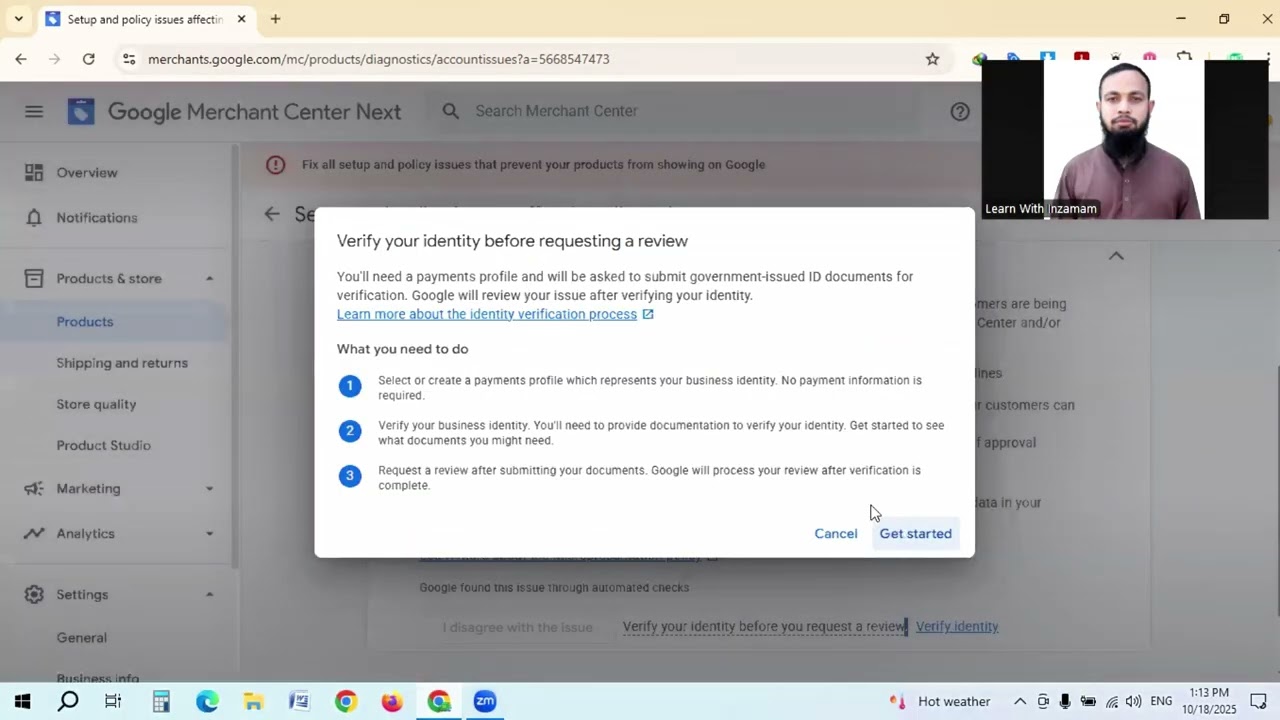
Task: Open General under Settings
Action: [81, 637]
